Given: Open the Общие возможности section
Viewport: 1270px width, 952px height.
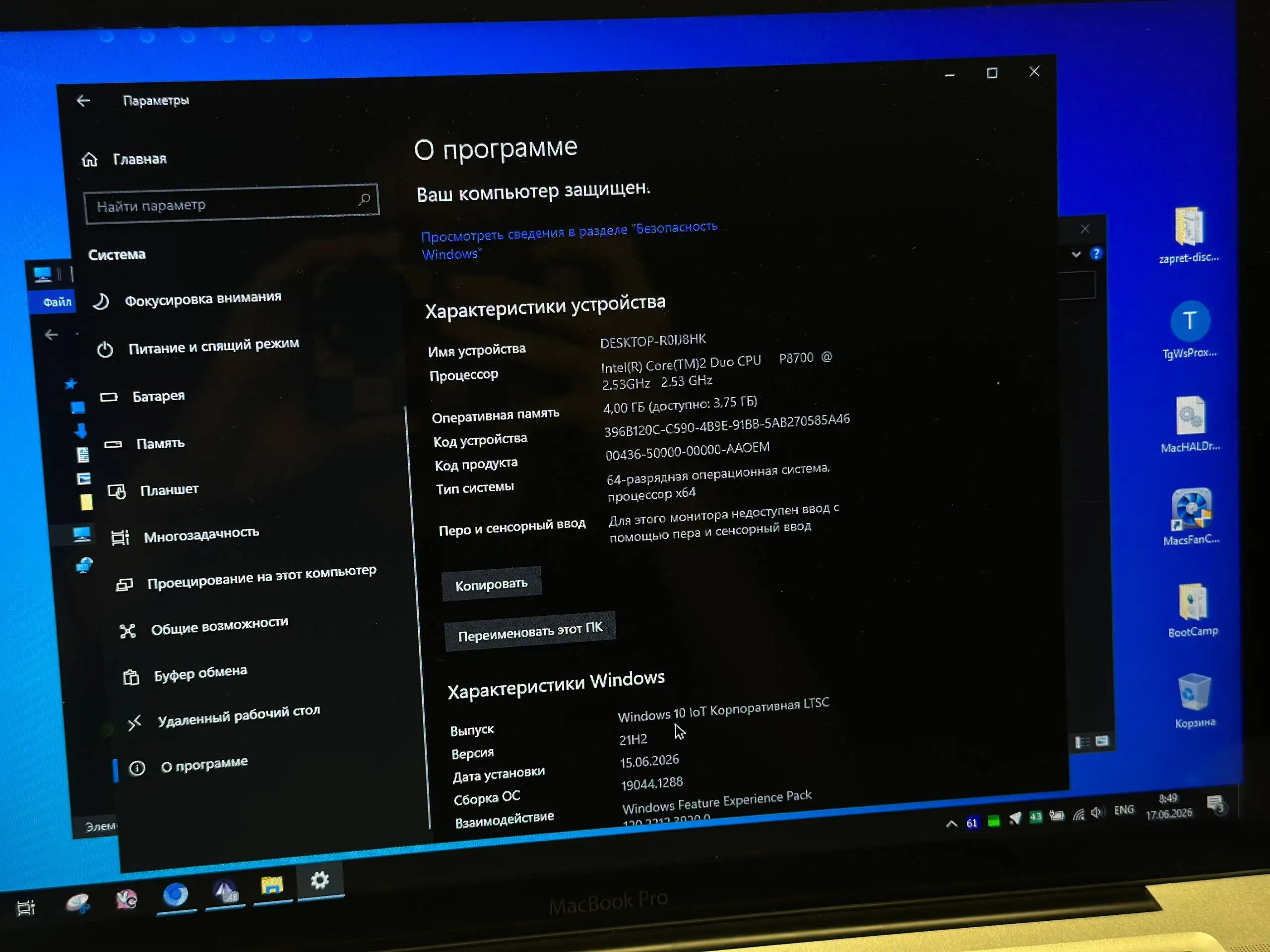Looking at the screenshot, I should (203, 627).
